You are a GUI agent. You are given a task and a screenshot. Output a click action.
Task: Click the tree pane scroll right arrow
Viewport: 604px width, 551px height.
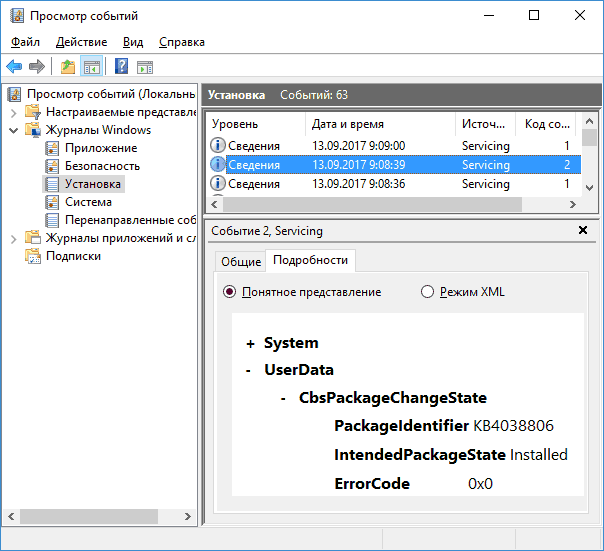tap(188, 516)
